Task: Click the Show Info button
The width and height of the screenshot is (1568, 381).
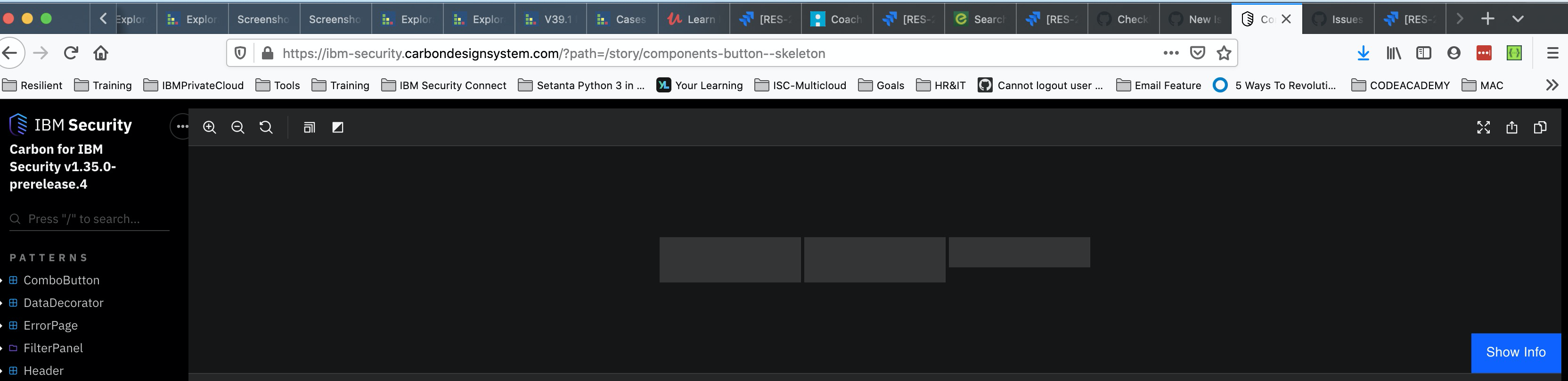Action: [x=1516, y=352]
